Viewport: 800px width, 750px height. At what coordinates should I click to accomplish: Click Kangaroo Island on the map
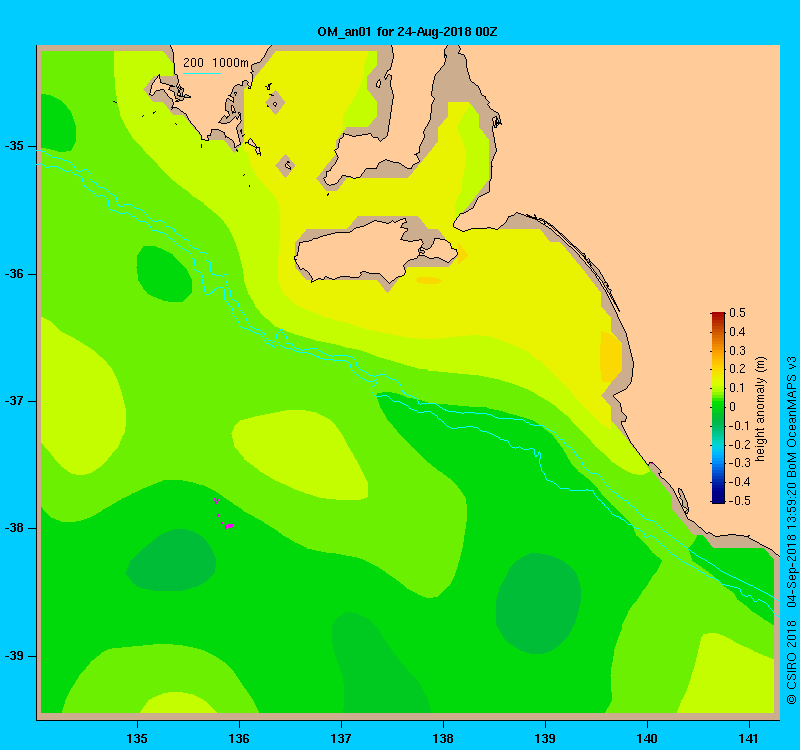(x=374, y=252)
